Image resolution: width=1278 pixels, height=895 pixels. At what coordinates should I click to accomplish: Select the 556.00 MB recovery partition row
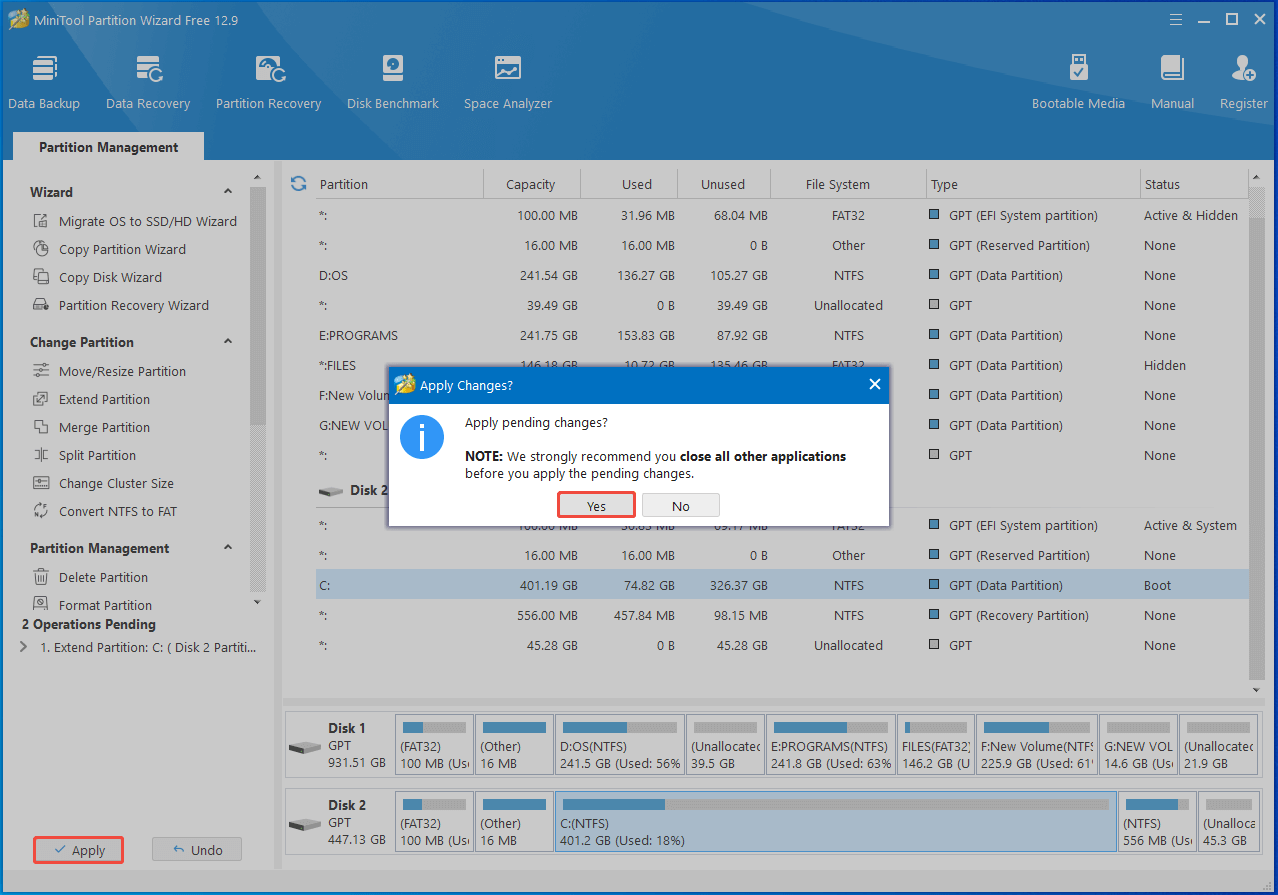pyautogui.click(x=782, y=615)
